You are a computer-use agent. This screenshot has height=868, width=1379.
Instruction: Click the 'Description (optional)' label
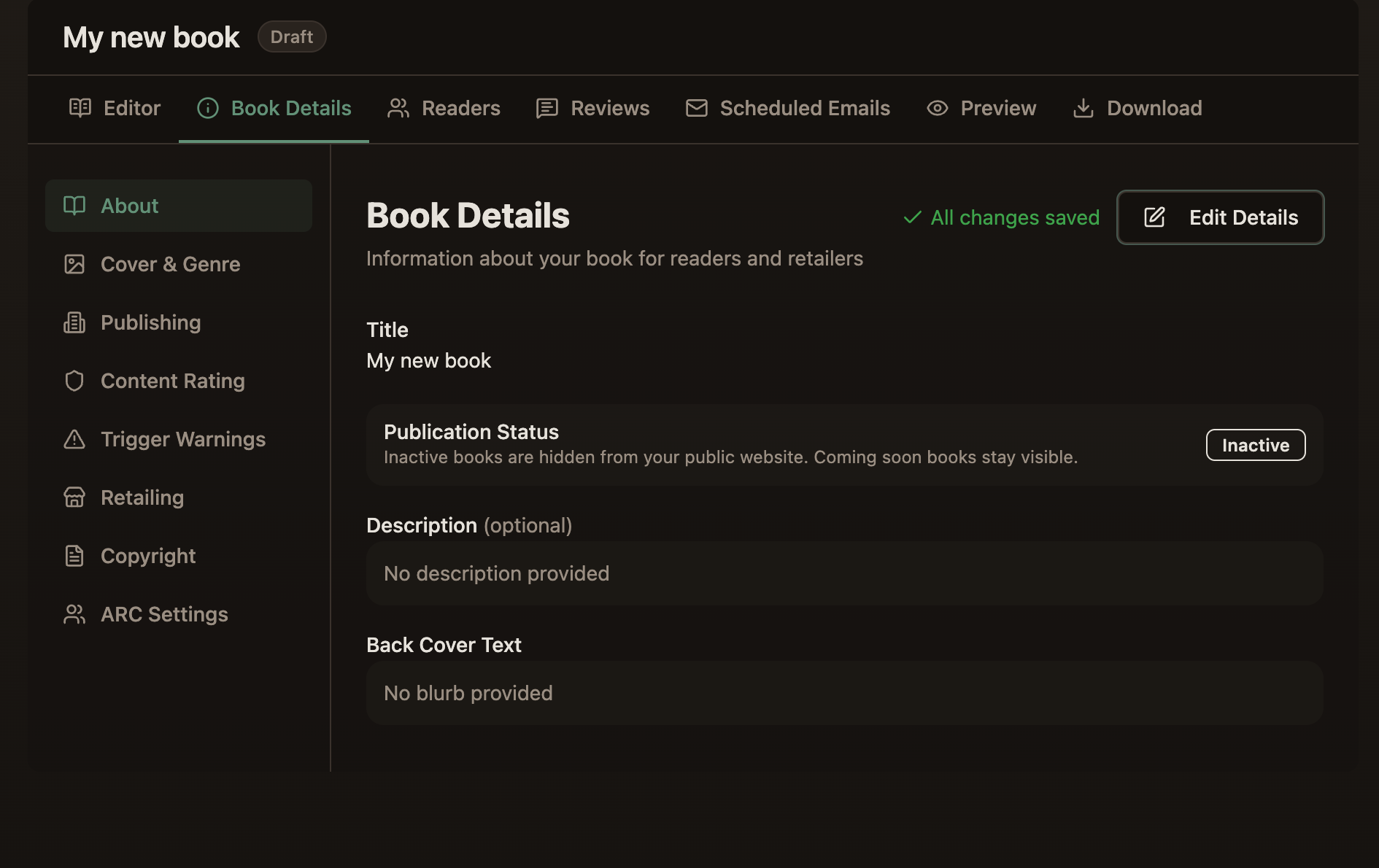(x=469, y=525)
